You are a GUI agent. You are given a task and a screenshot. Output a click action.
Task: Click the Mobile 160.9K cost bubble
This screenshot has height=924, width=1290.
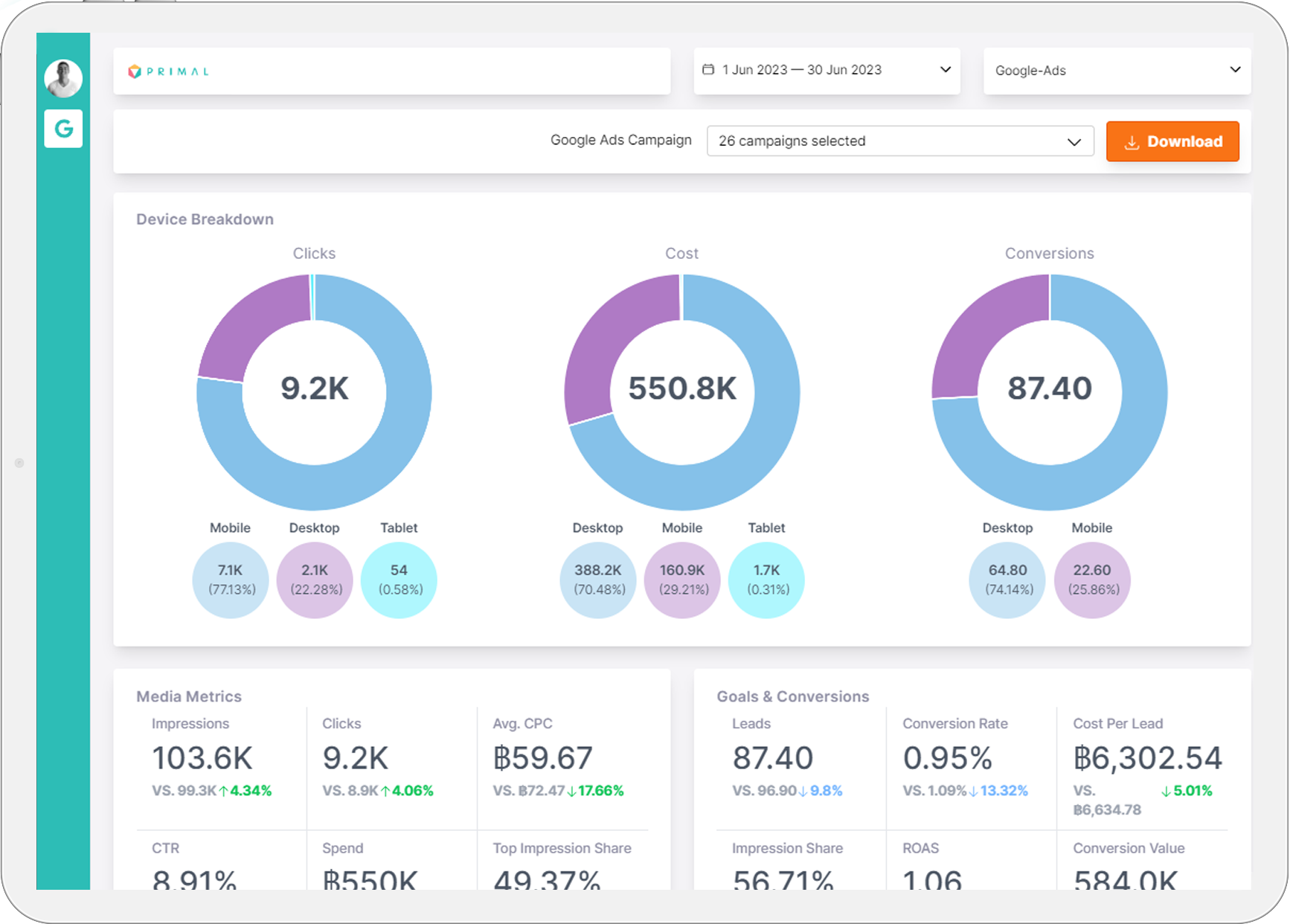(x=682, y=580)
